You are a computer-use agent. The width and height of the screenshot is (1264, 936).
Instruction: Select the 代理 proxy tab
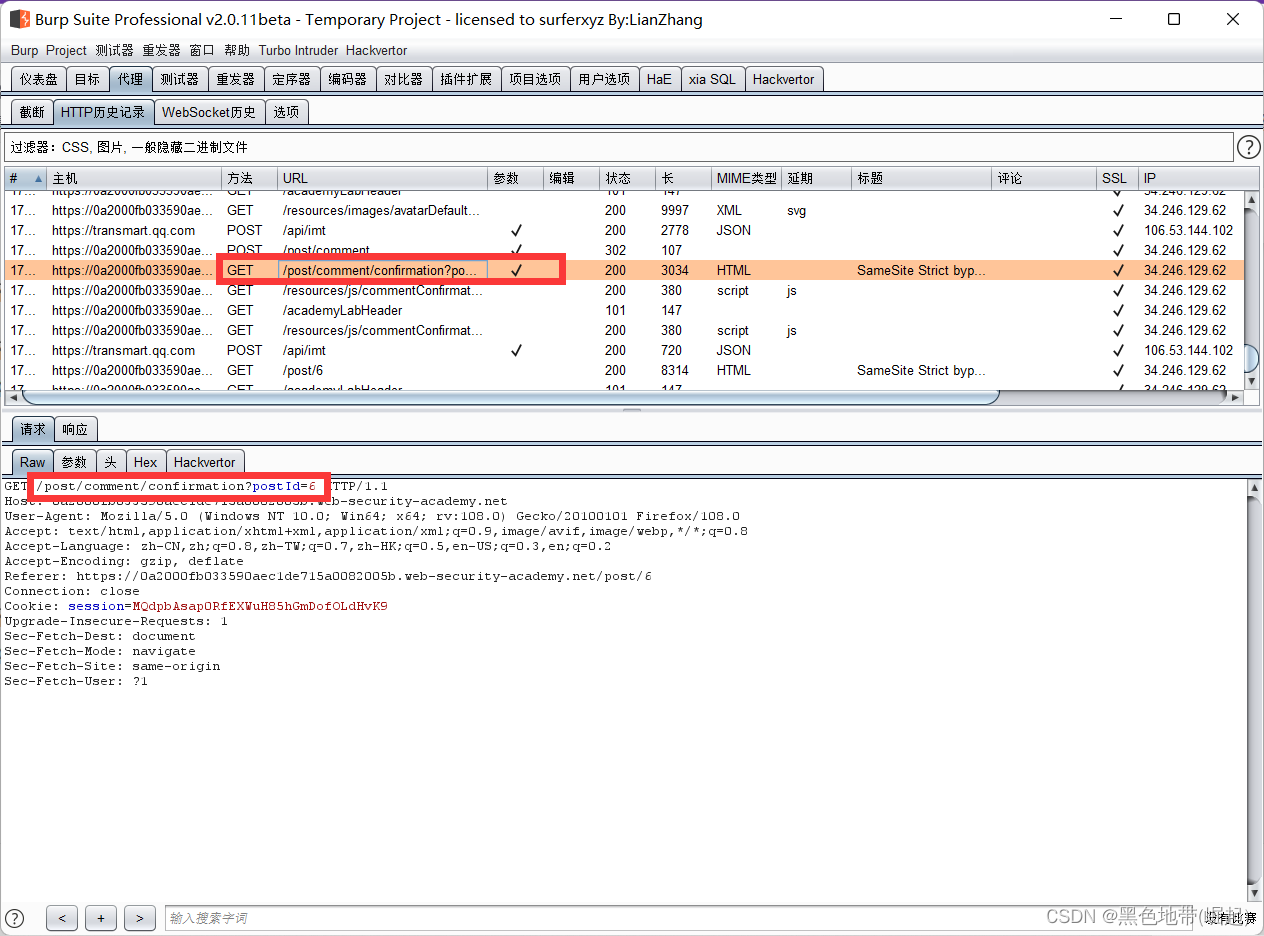tap(130, 79)
